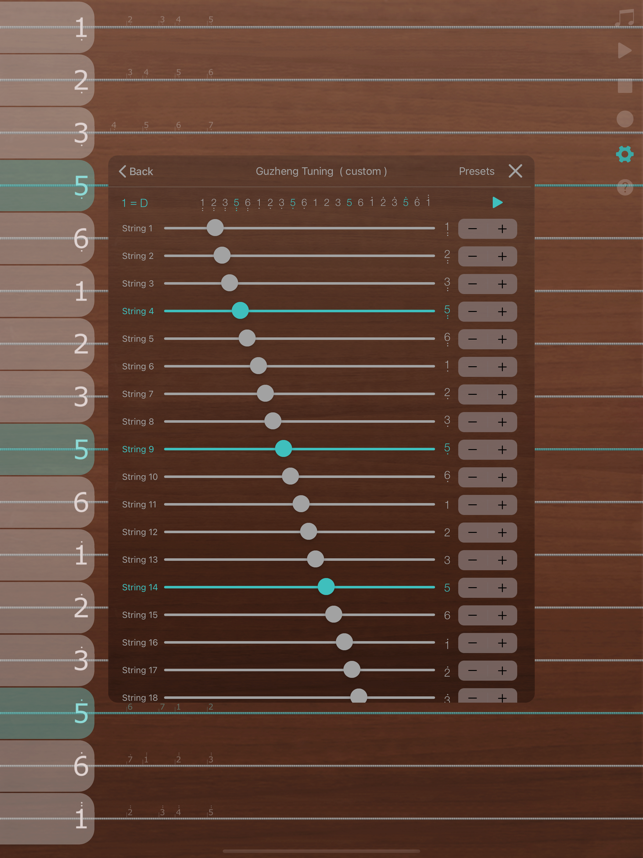Decrease String 14 pitch using minus
This screenshot has width=643, height=858.
point(473,588)
